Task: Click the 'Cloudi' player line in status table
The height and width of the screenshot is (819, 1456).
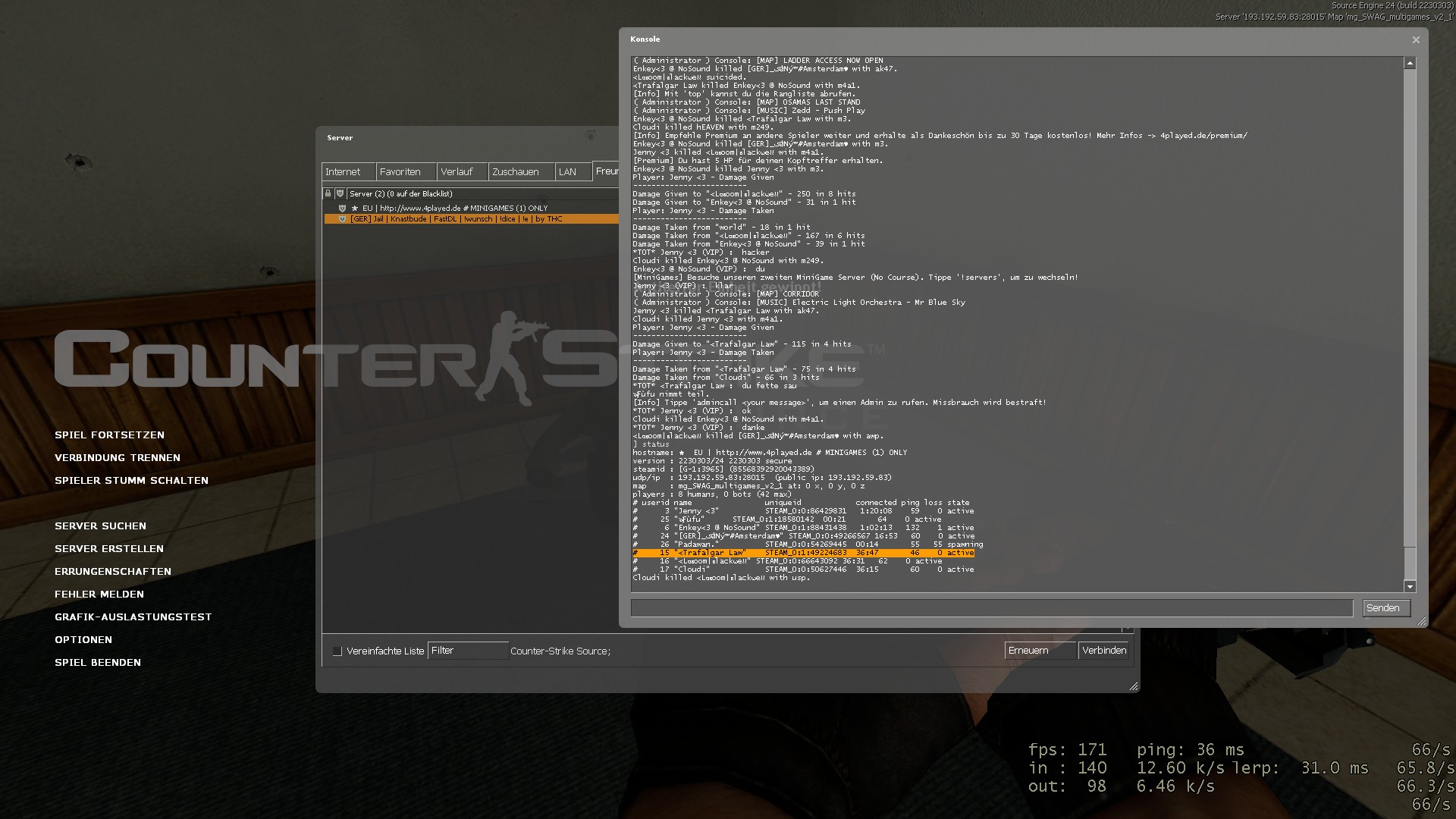Action: click(x=803, y=570)
